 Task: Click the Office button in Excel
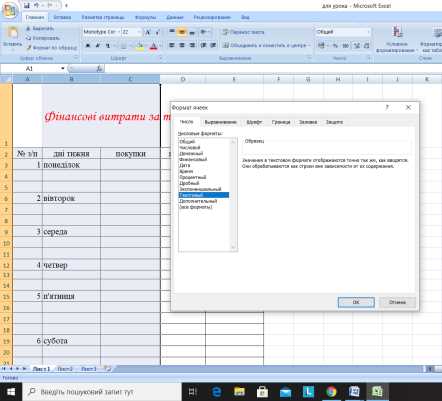pos(9,10)
